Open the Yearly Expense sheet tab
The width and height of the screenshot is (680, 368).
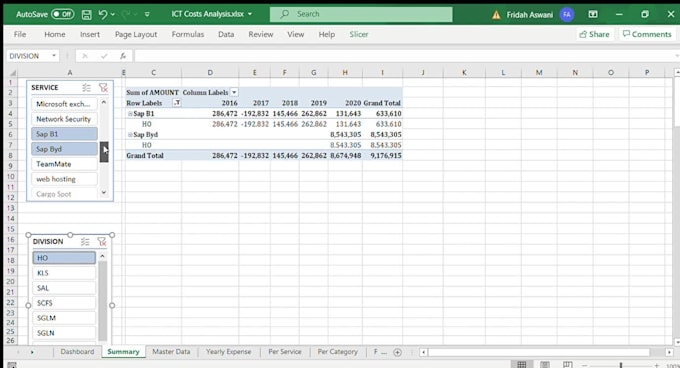(x=229, y=352)
